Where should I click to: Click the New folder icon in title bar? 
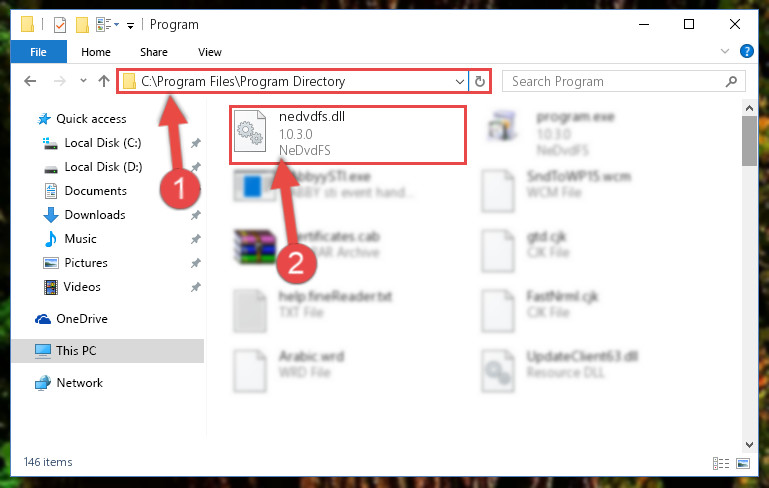click(82, 25)
